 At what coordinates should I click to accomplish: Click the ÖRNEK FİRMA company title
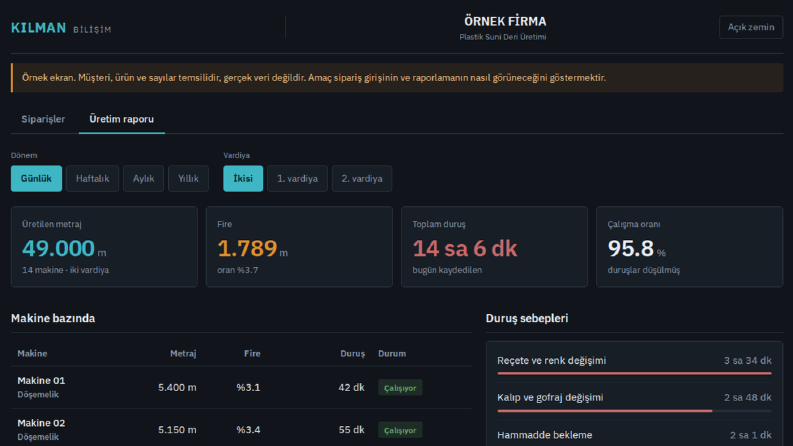click(505, 21)
